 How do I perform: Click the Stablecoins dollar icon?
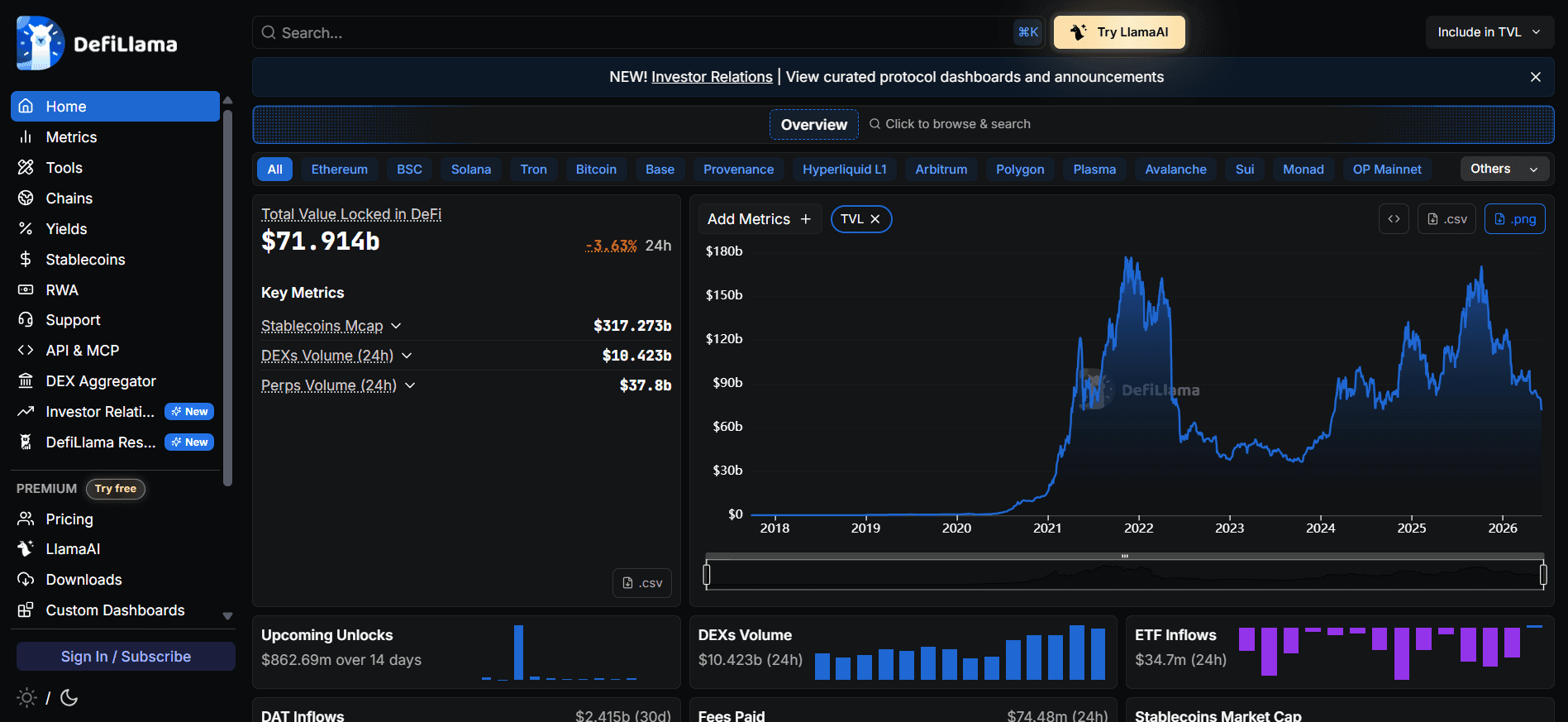pyautogui.click(x=26, y=259)
